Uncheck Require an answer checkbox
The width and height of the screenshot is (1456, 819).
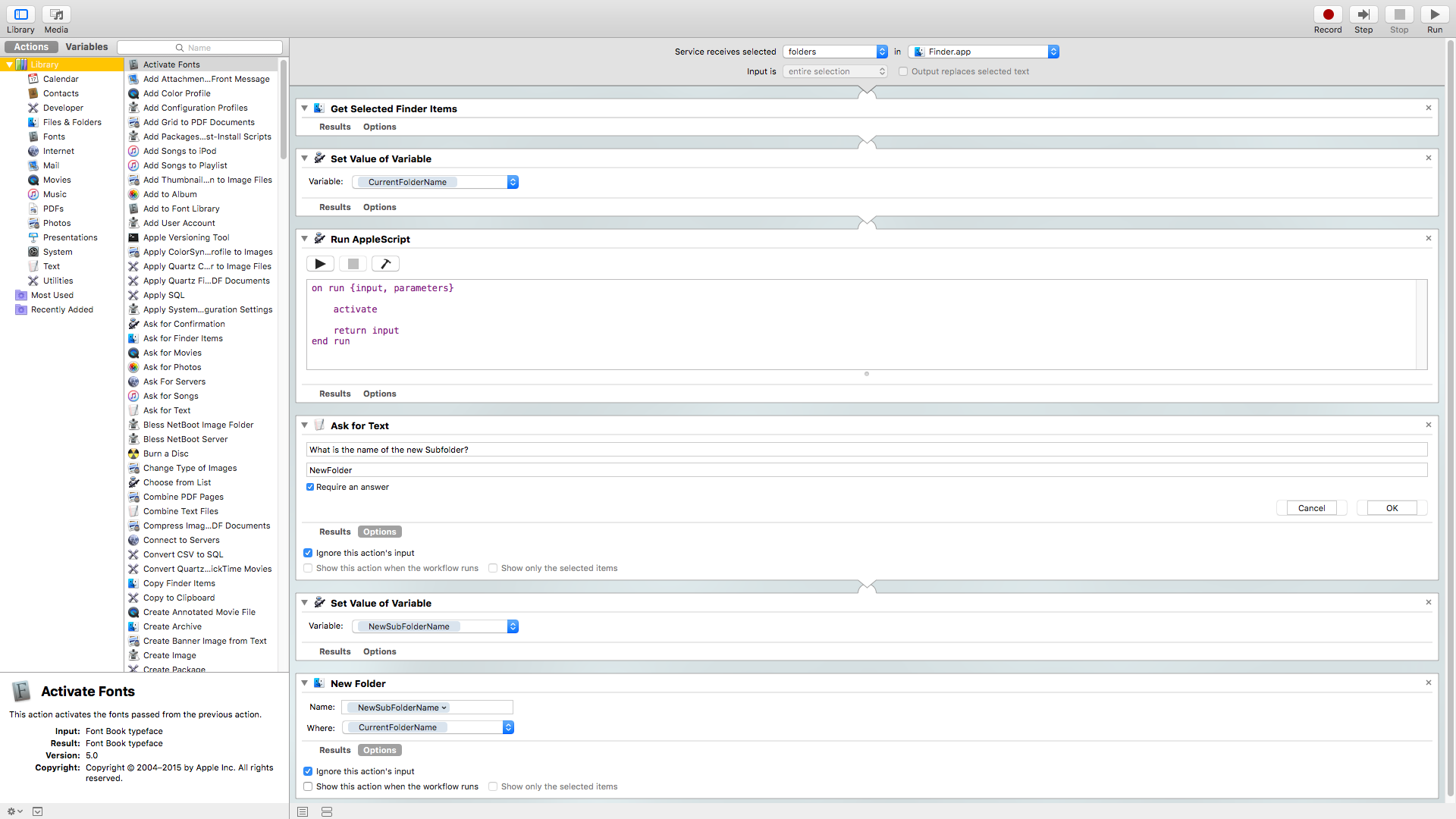310,487
